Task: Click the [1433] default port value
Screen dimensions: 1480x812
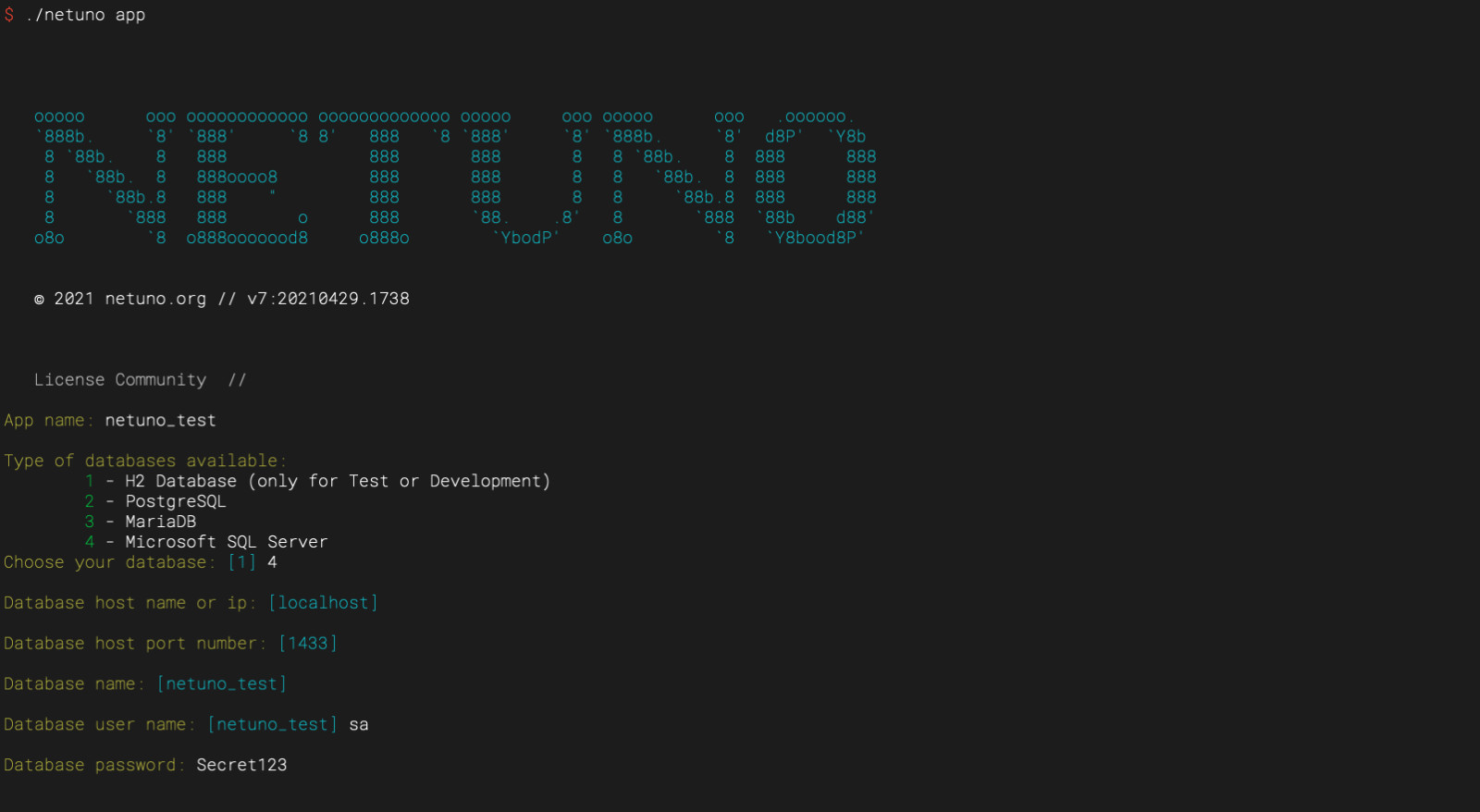Action: tap(308, 644)
